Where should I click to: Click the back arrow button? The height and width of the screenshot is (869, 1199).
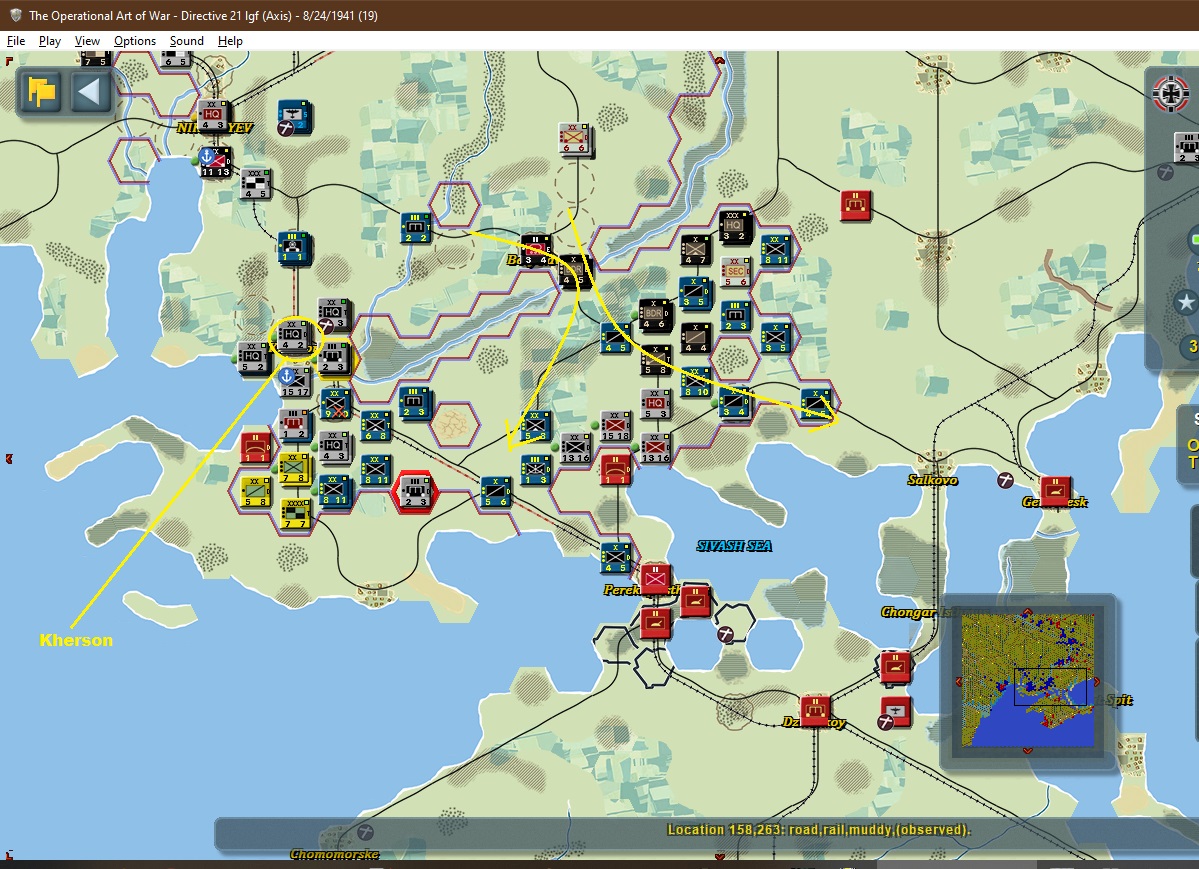(91, 93)
